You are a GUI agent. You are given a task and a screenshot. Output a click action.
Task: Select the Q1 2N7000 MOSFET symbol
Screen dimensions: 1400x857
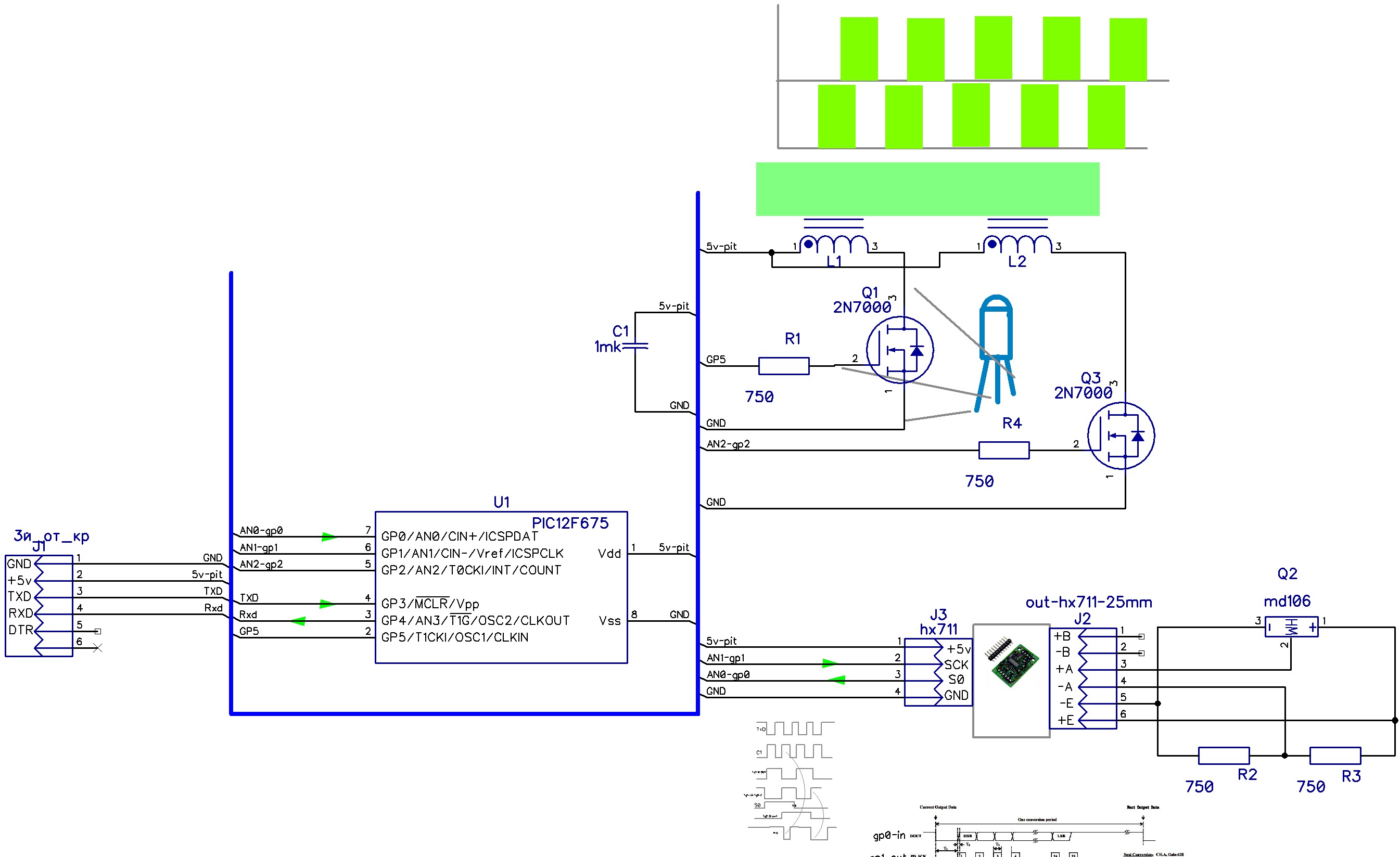point(899,350)
